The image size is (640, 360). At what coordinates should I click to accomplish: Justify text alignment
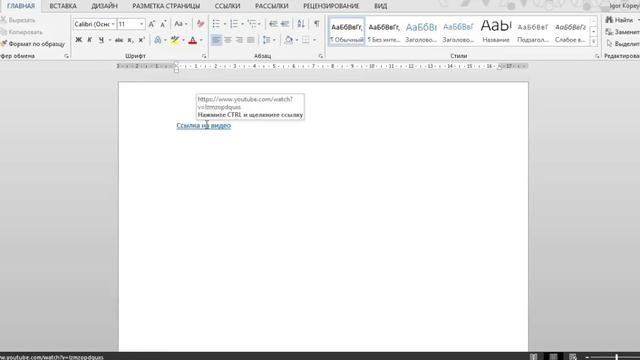click(251, 40)
